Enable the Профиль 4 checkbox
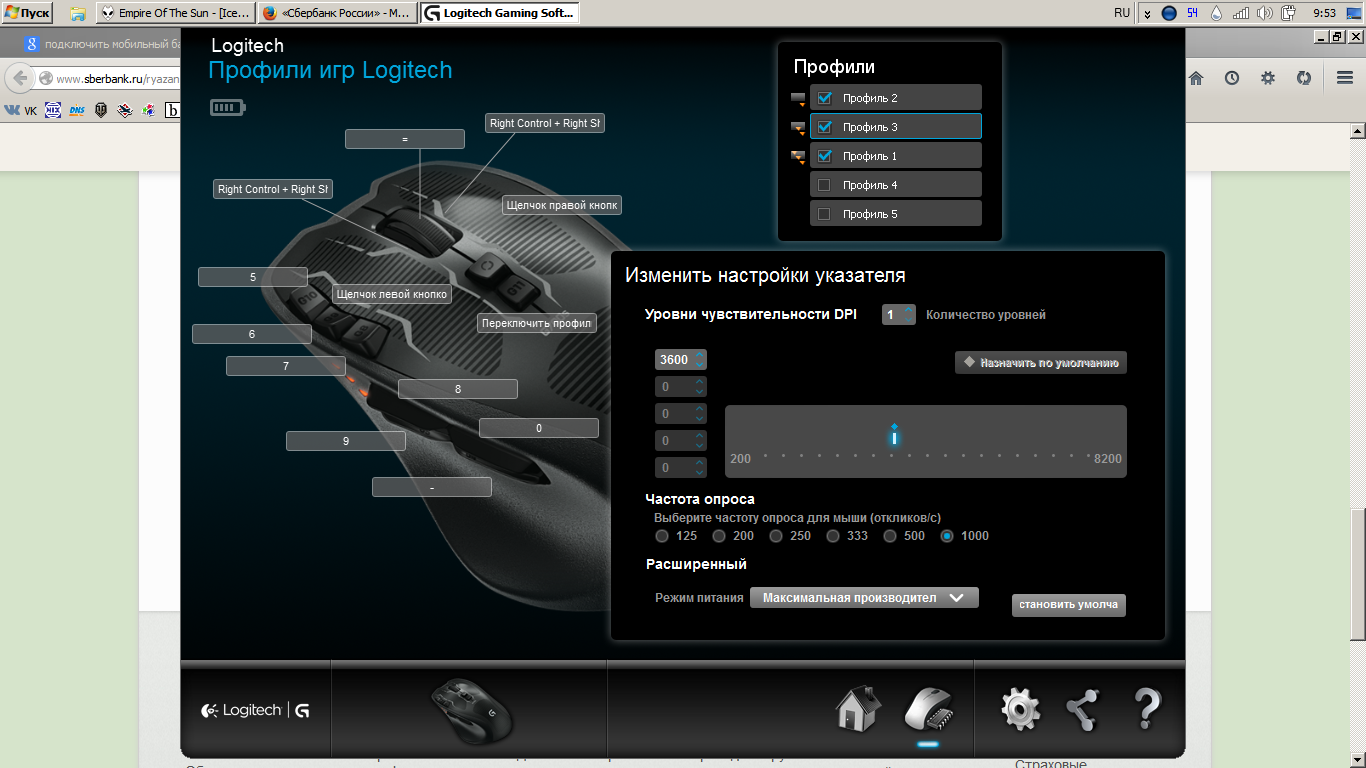The height and width of the screenshot is (768, 1366). 824,185
